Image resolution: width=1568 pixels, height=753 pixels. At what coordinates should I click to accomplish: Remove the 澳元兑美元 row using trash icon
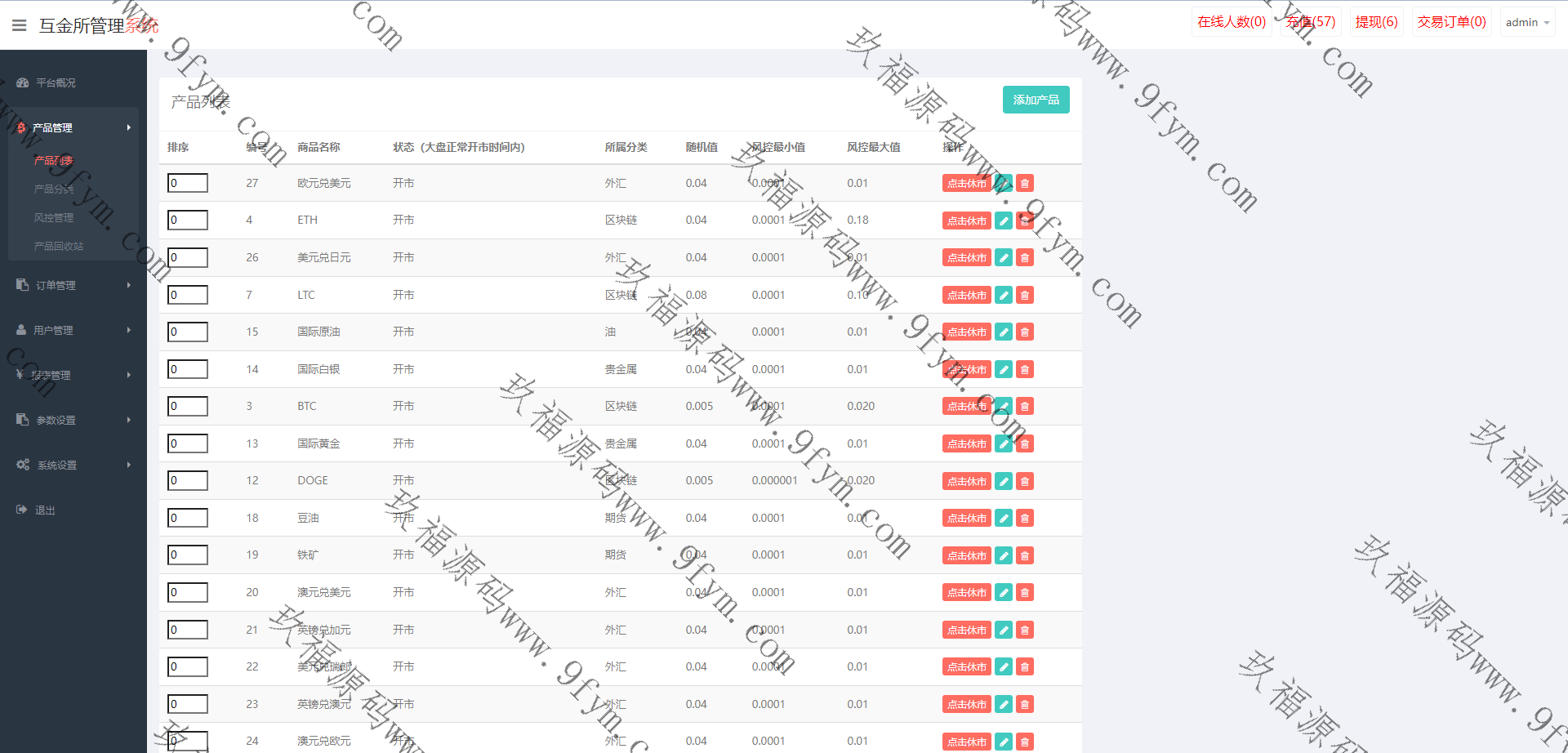(x=1025, y=593)
